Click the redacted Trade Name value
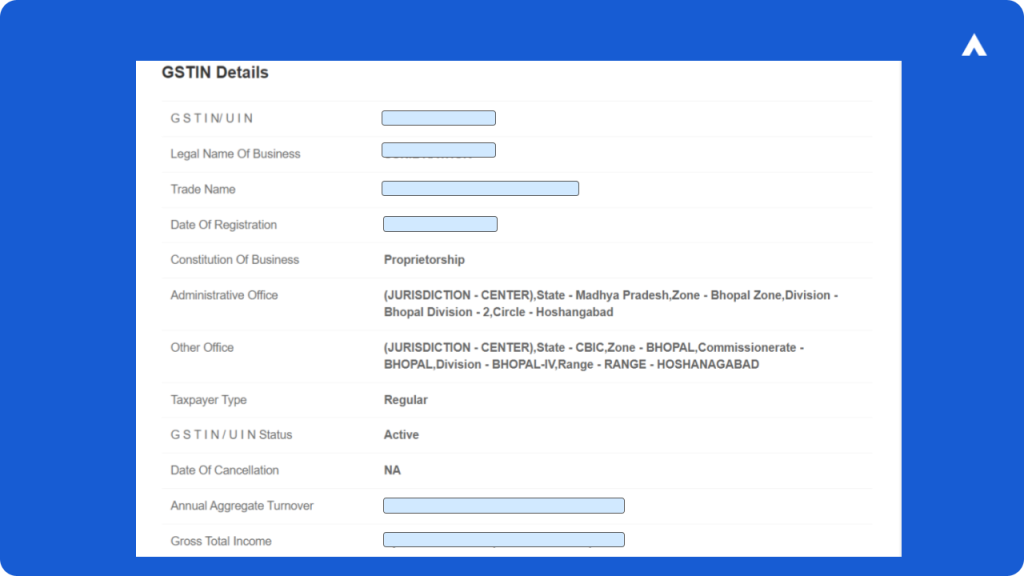 tap(480, 189)
